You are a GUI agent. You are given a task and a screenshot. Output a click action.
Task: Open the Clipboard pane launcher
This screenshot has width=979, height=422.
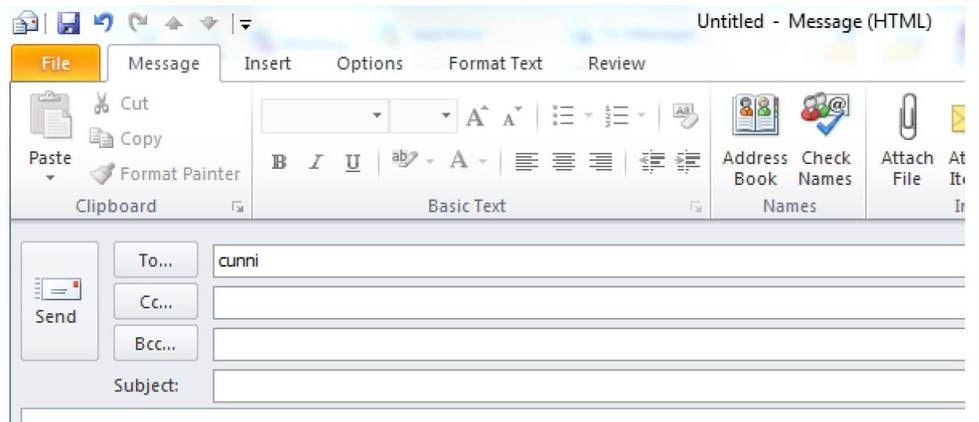[x=237, y=208]
